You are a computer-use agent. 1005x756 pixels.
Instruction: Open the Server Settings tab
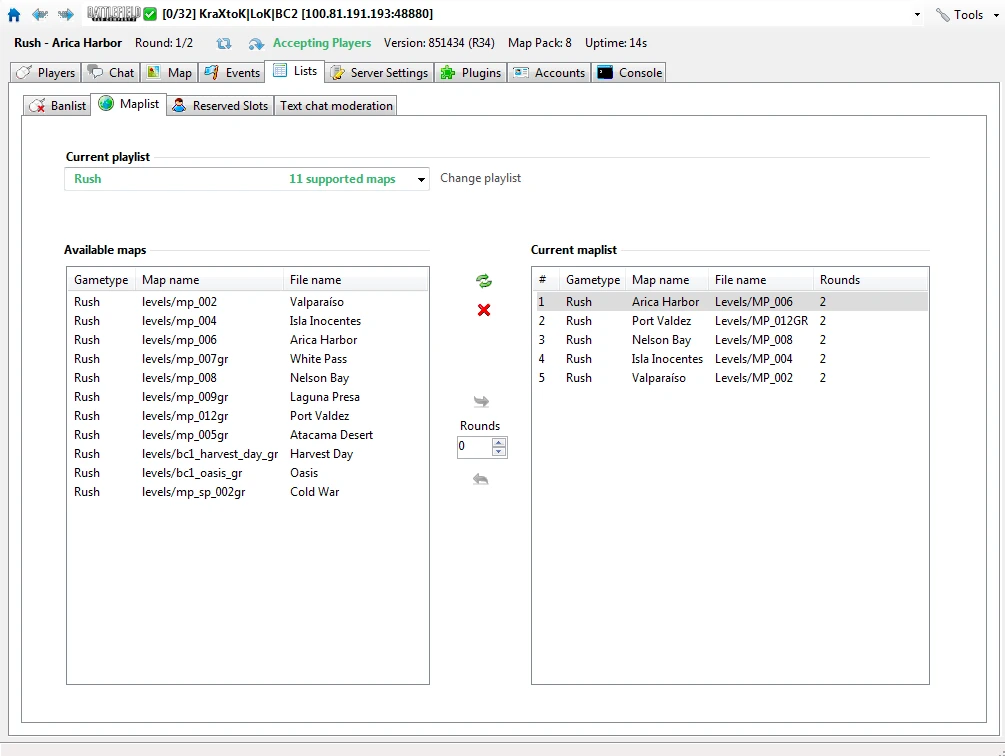[x=379, y=73]
